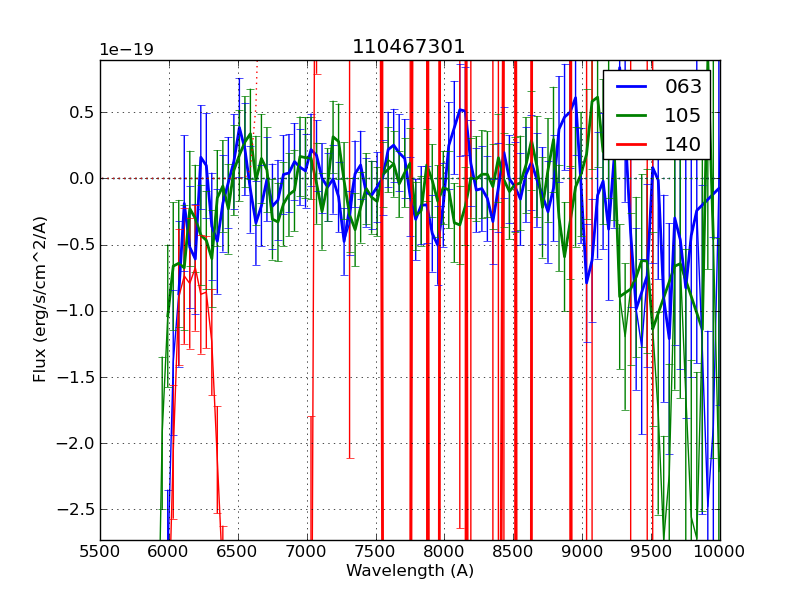Click the 7500 x-axis tick label
The image size is (800, 600).
click(x=376, y=551)
